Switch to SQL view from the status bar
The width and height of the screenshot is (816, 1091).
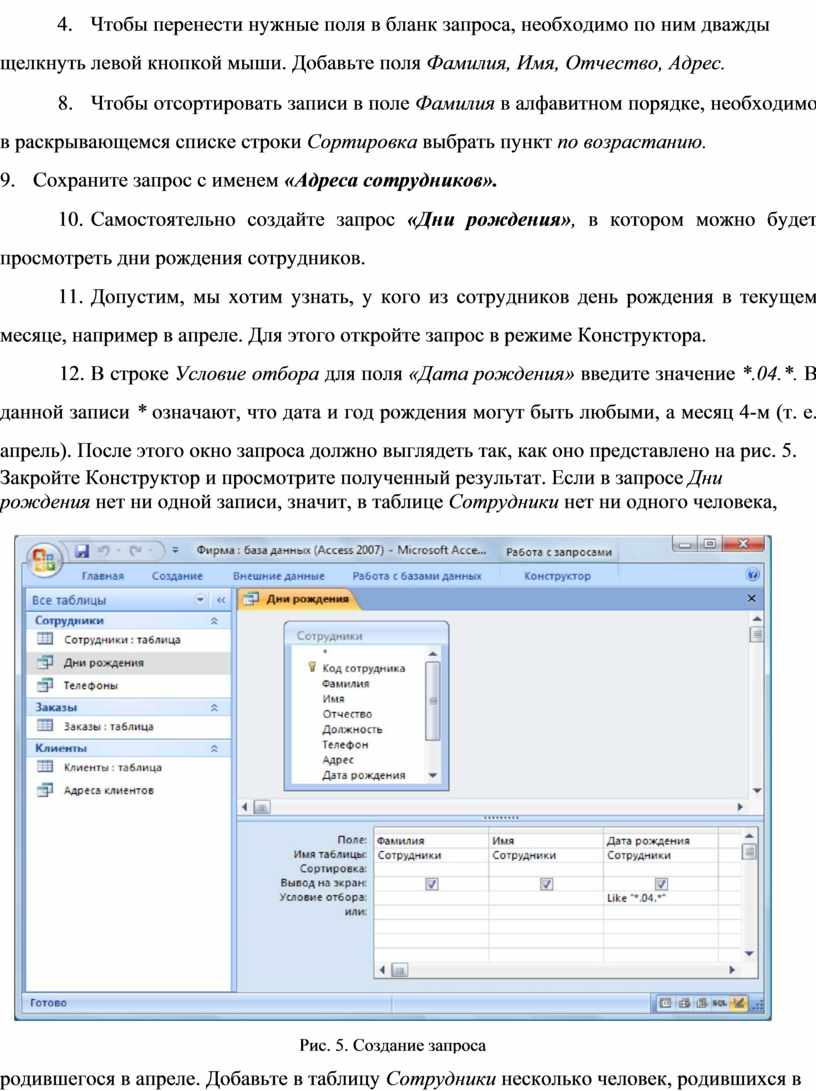(719, 1003)
